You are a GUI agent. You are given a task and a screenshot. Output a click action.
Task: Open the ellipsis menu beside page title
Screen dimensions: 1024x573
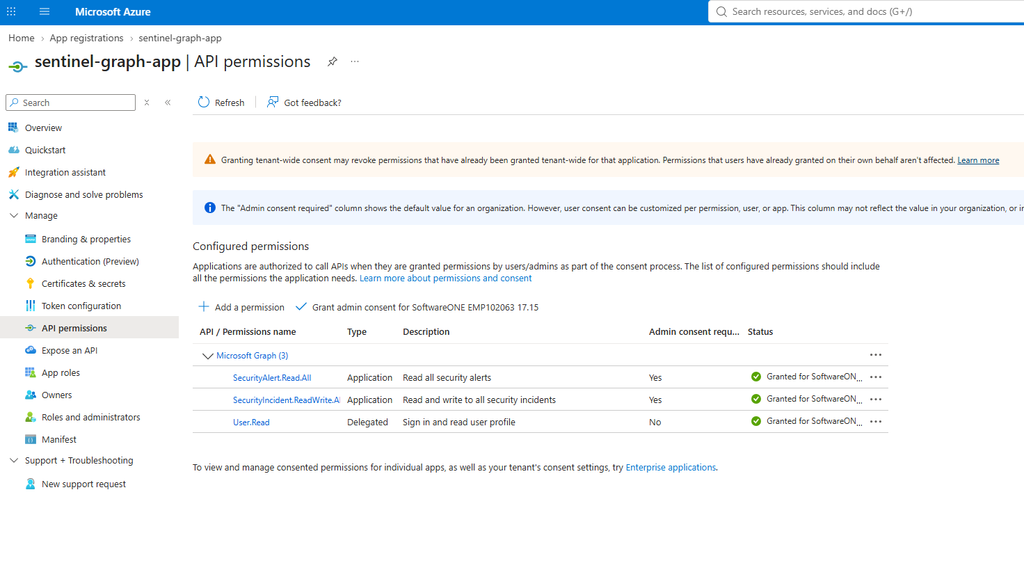355,61
